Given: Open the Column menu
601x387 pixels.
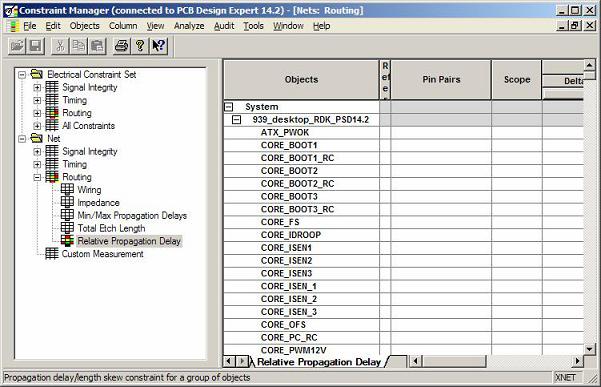Looking at the screenshot, I should pyautogui.click(x=123, y=26).
